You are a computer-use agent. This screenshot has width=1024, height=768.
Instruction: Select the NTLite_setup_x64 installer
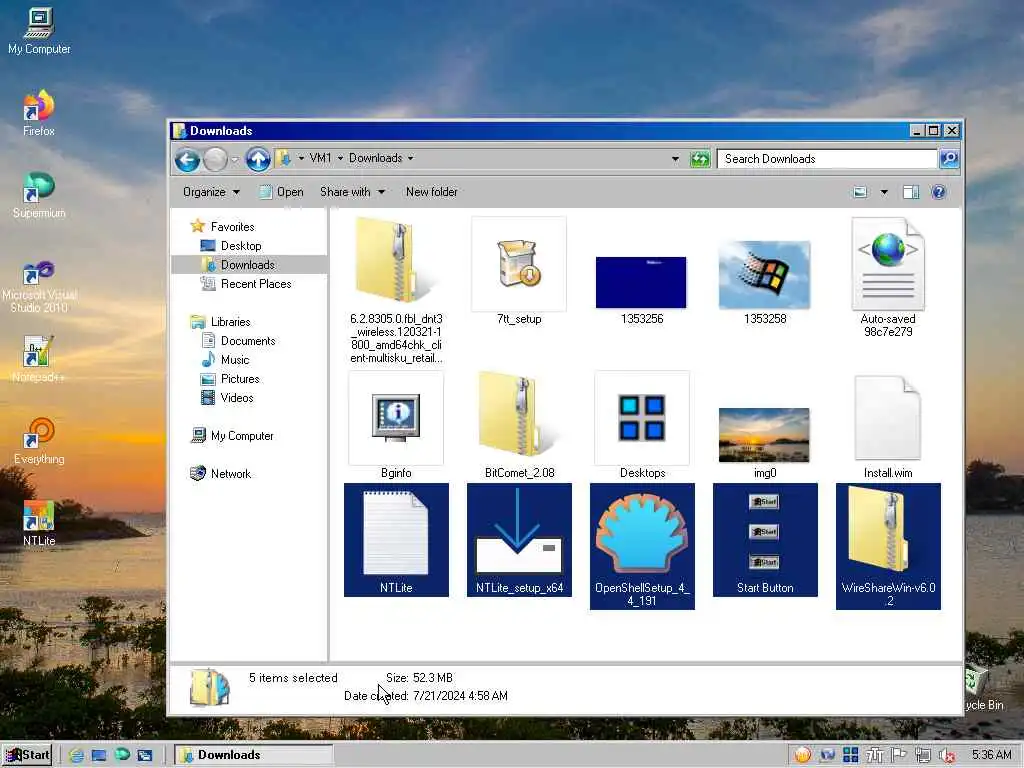519,540
